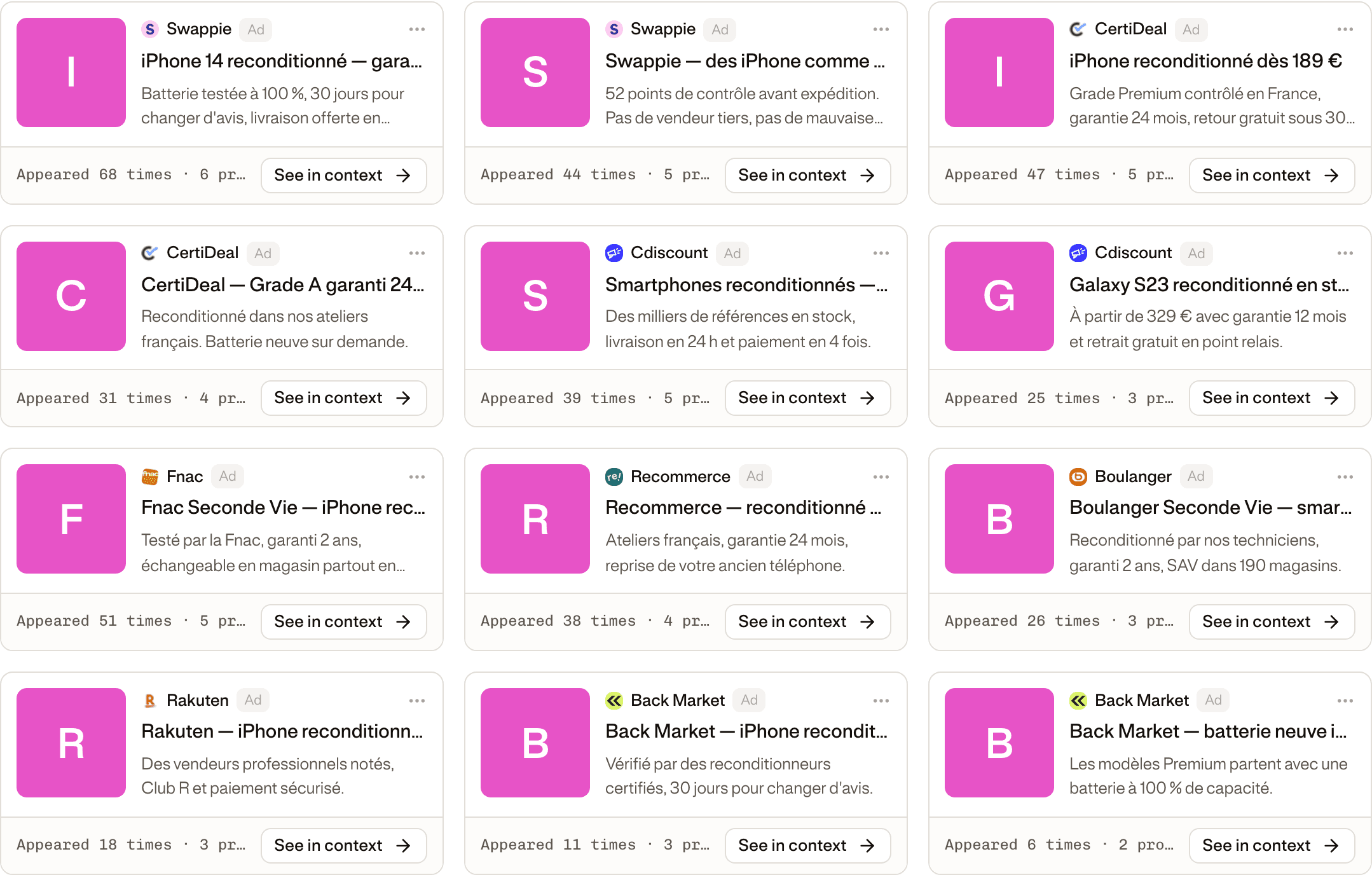Click Swappie logo on des iPhone comme ad

(614, 29)
